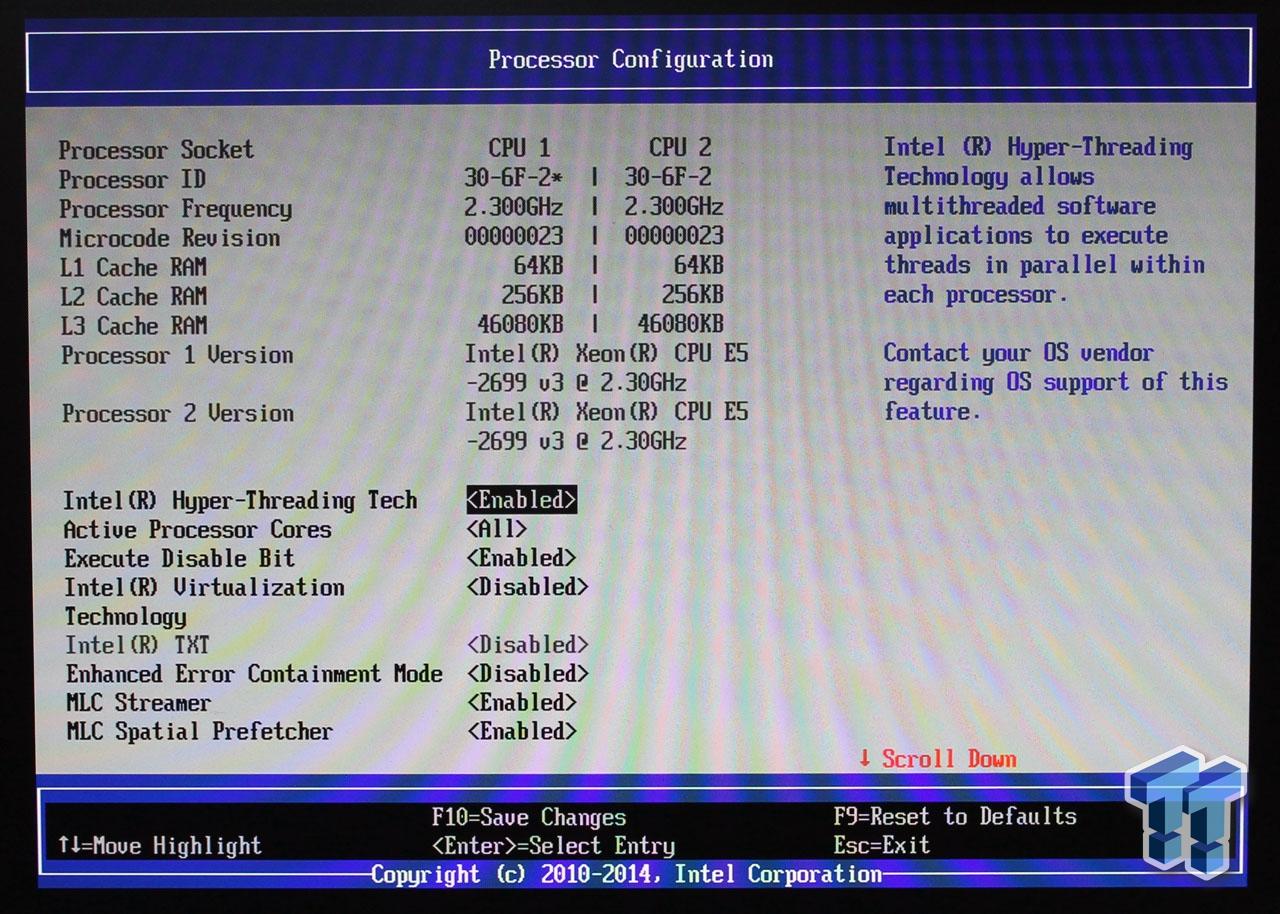1280x914 pixels.
Task: Click the CPU 1 column header
Action: 521,148
